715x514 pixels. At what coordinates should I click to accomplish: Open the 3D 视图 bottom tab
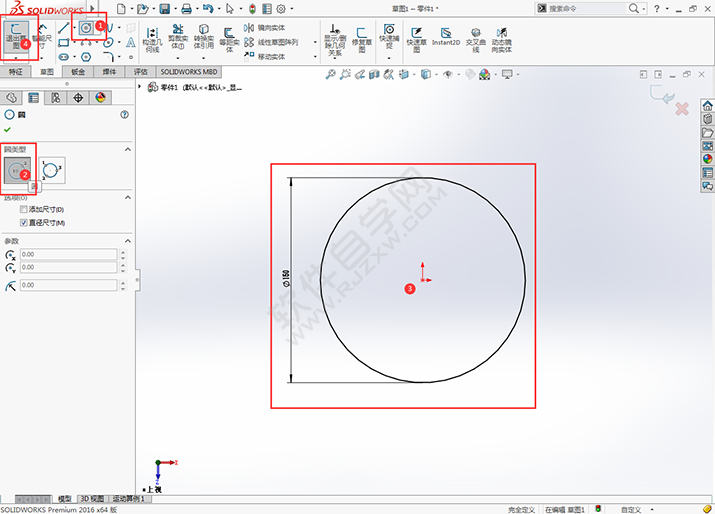tap(91, 498)
